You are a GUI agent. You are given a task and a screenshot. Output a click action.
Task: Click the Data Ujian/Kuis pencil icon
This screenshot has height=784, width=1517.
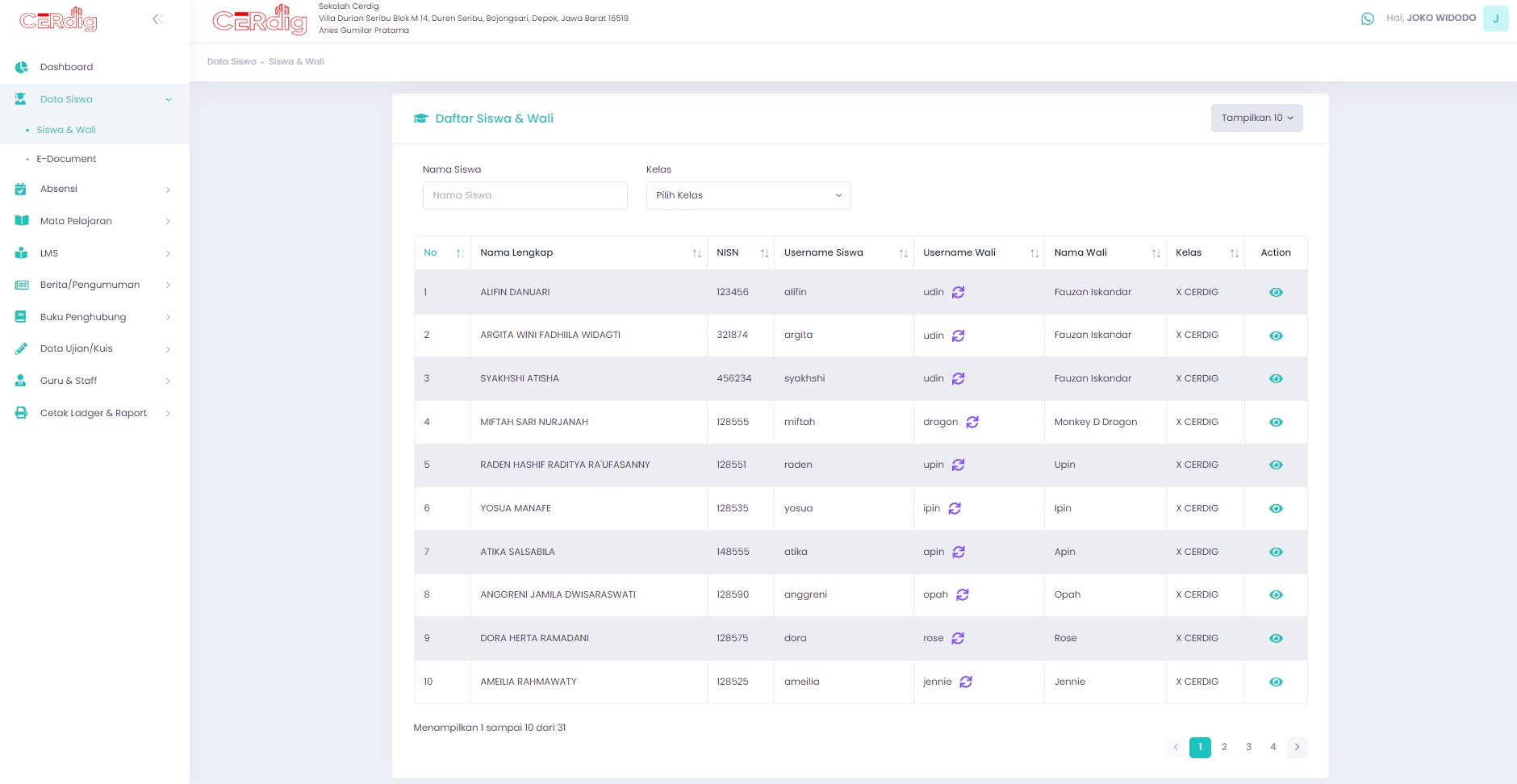21,348
